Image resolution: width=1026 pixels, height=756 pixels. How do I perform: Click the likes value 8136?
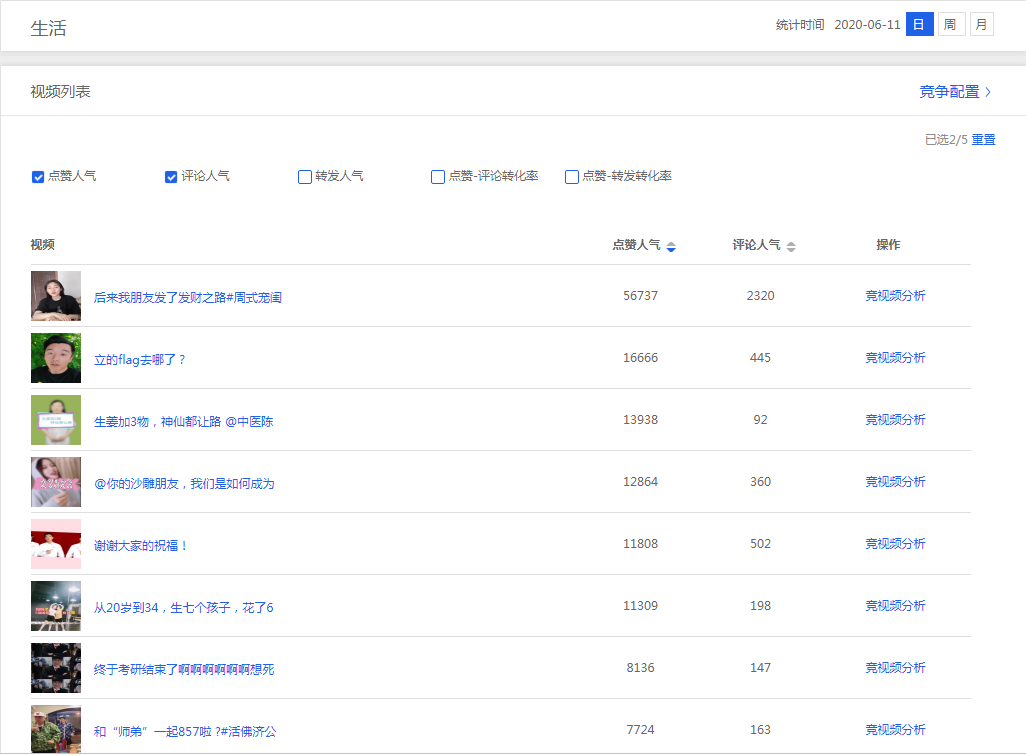click(641, 668)
